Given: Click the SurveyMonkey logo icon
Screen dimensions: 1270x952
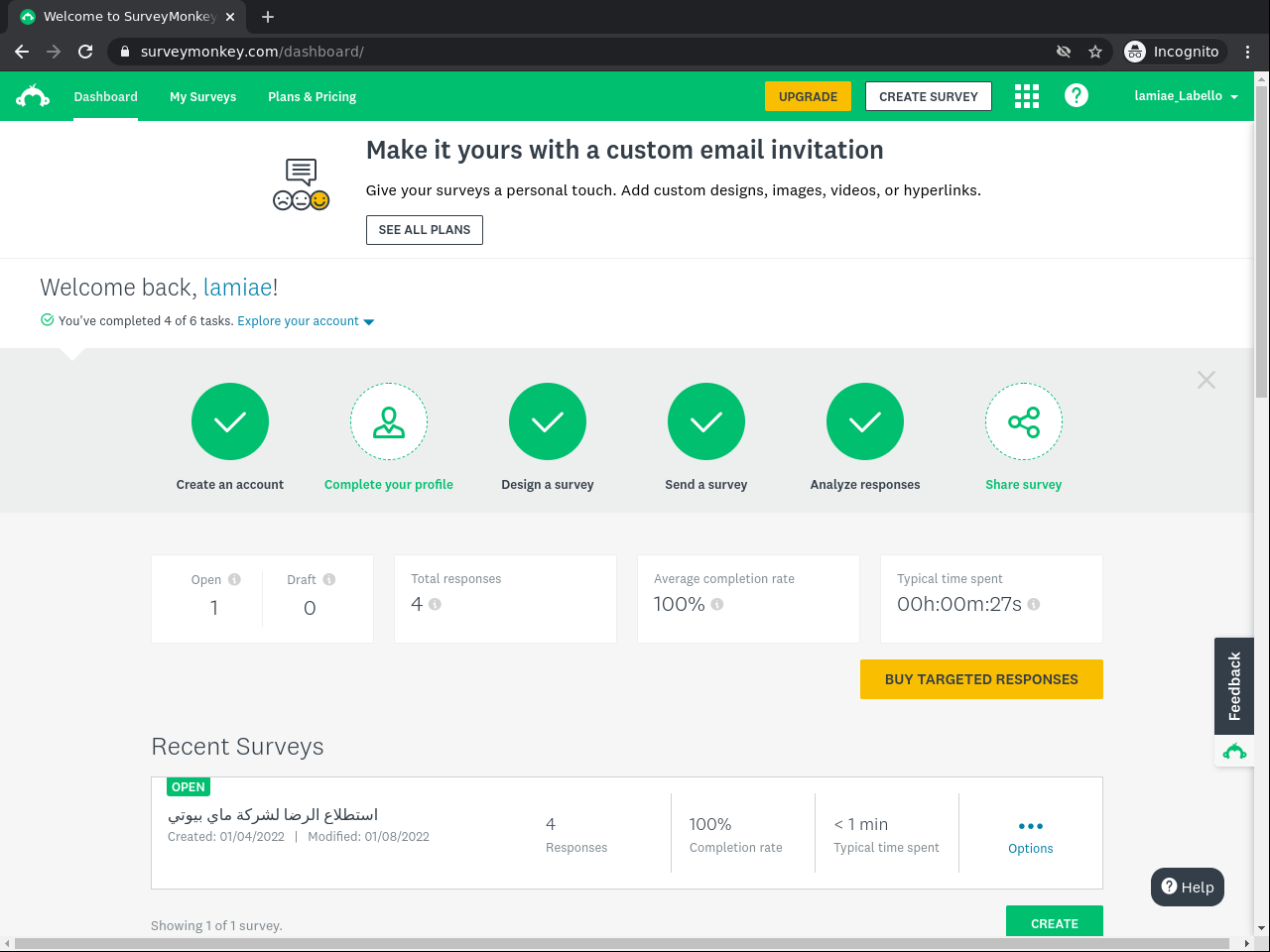Looking at the screenshot, I should click(33, 96).
